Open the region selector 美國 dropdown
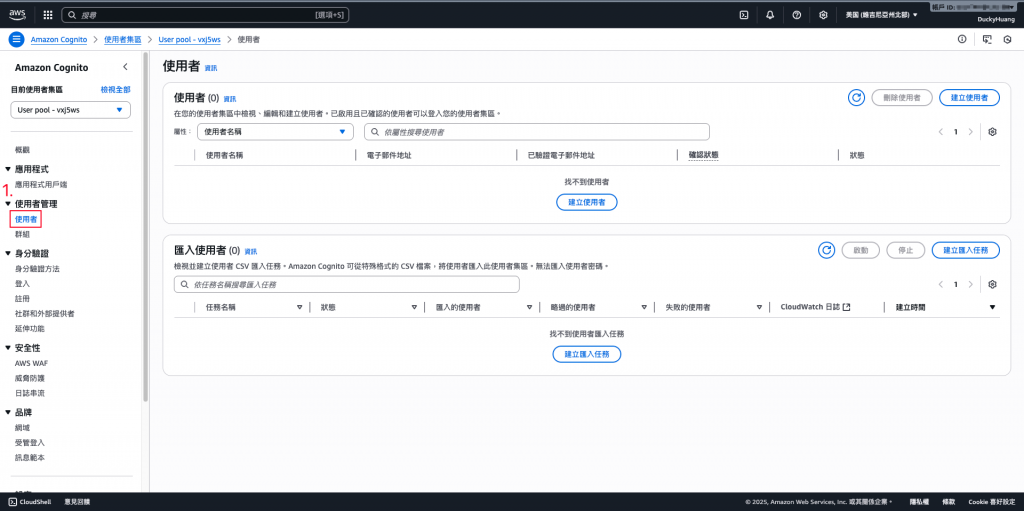The height and width of the screenshot is (511, 1024). click(882, 14)
